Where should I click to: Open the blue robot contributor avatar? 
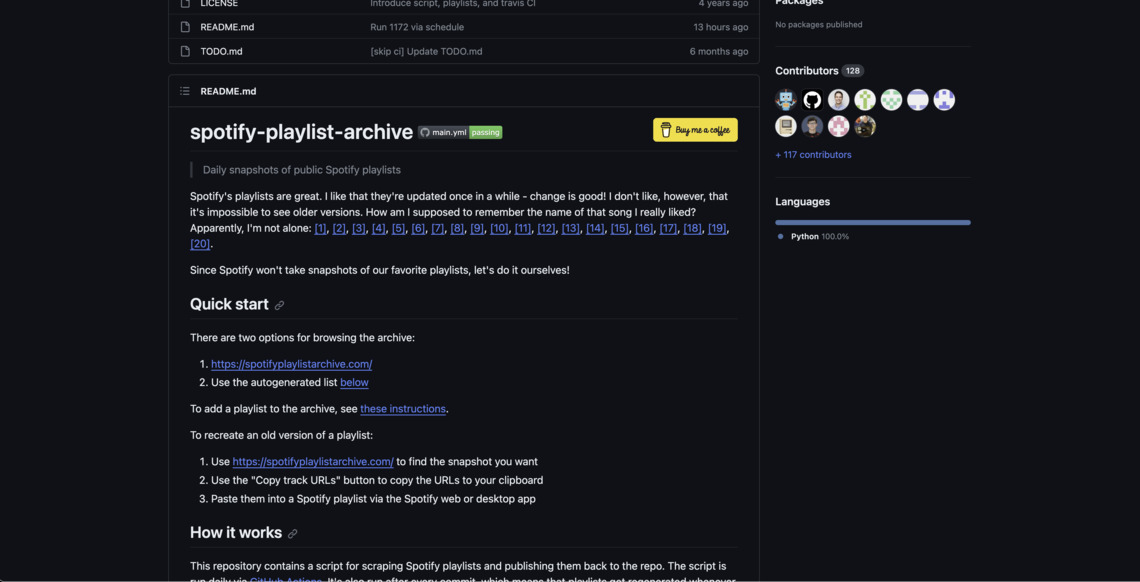[x=786, y=100]
